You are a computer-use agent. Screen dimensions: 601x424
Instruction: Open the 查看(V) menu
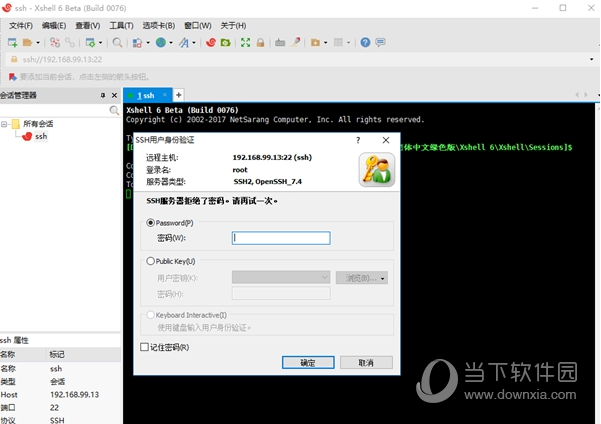[87, 26]
